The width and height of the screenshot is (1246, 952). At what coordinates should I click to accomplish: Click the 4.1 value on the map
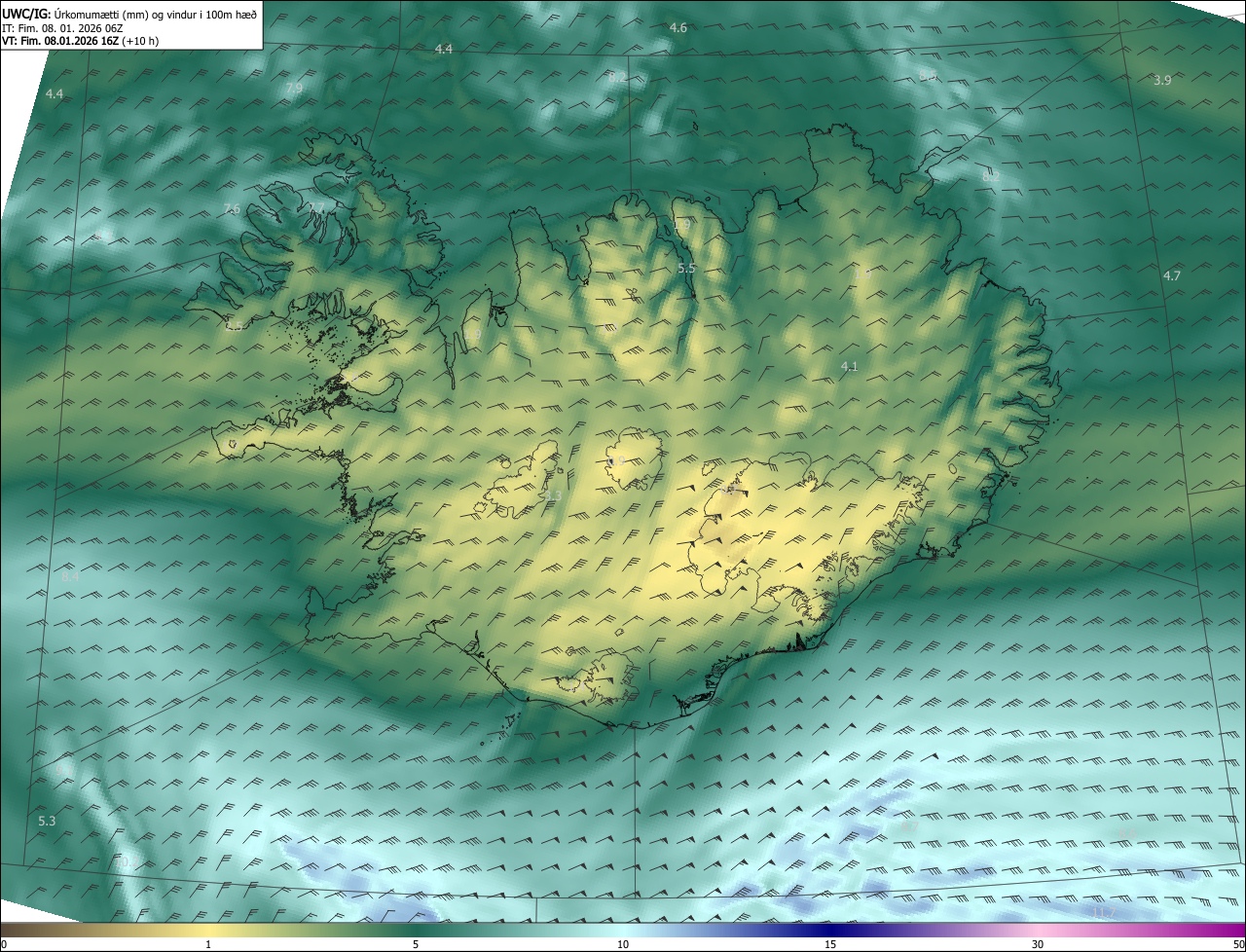(849, 367)
